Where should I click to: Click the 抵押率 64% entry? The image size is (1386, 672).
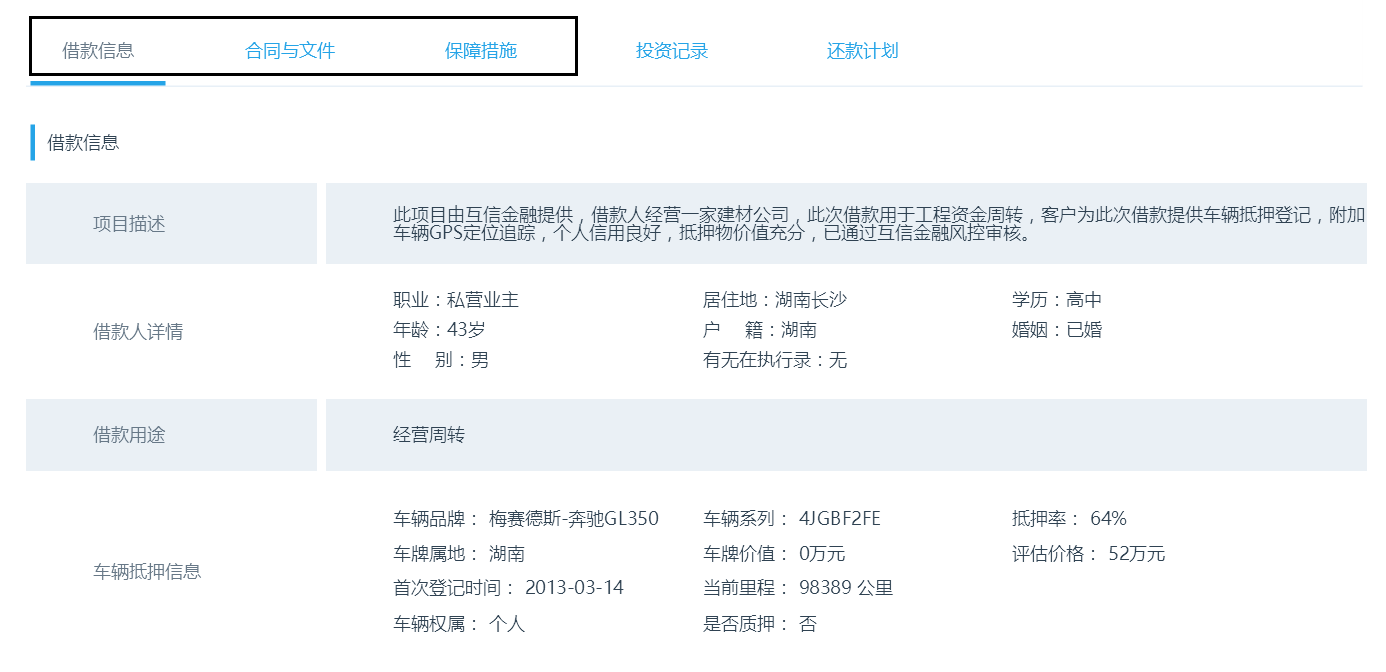1069,519
